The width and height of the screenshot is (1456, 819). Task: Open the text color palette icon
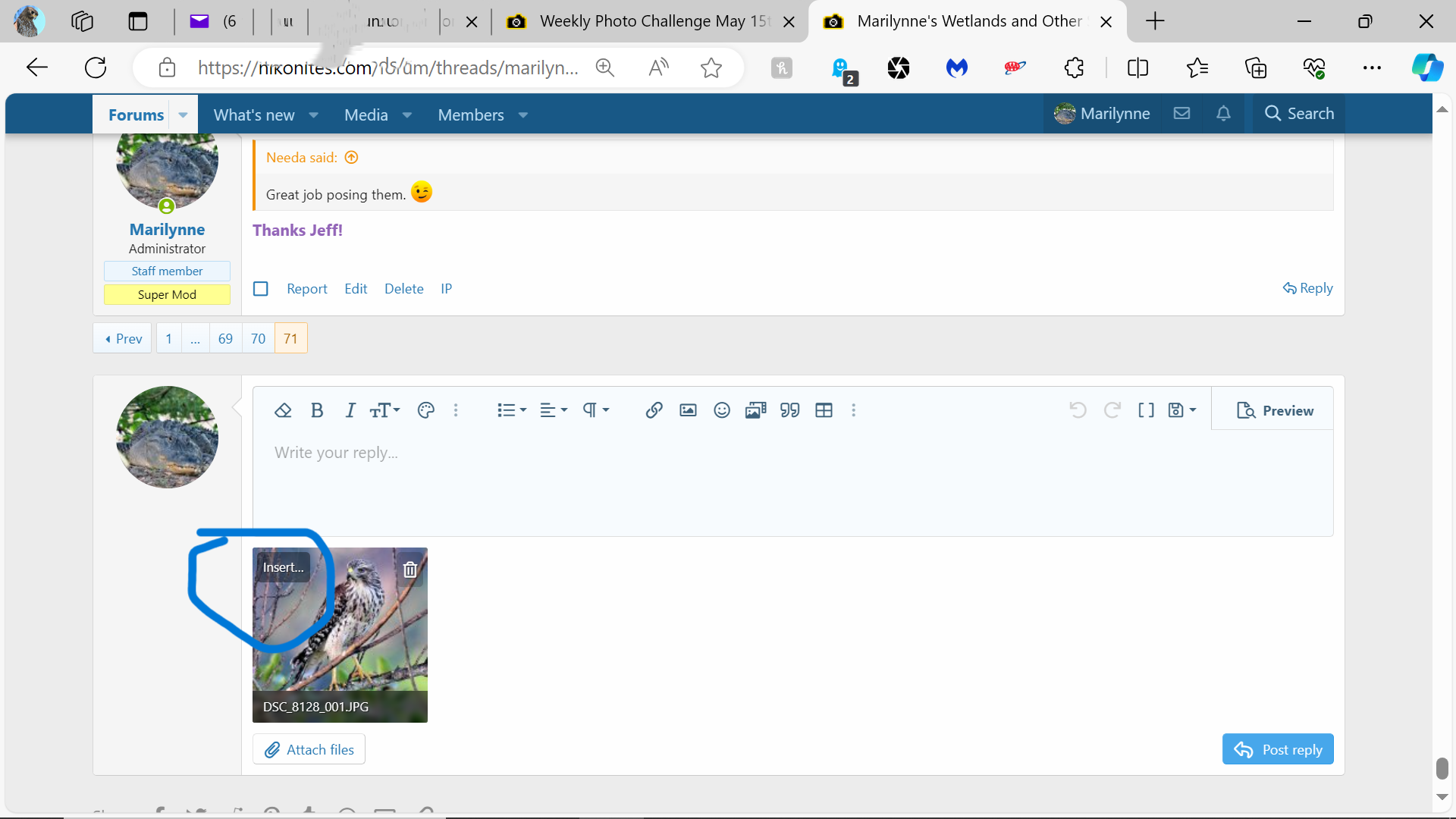(425, 410)
